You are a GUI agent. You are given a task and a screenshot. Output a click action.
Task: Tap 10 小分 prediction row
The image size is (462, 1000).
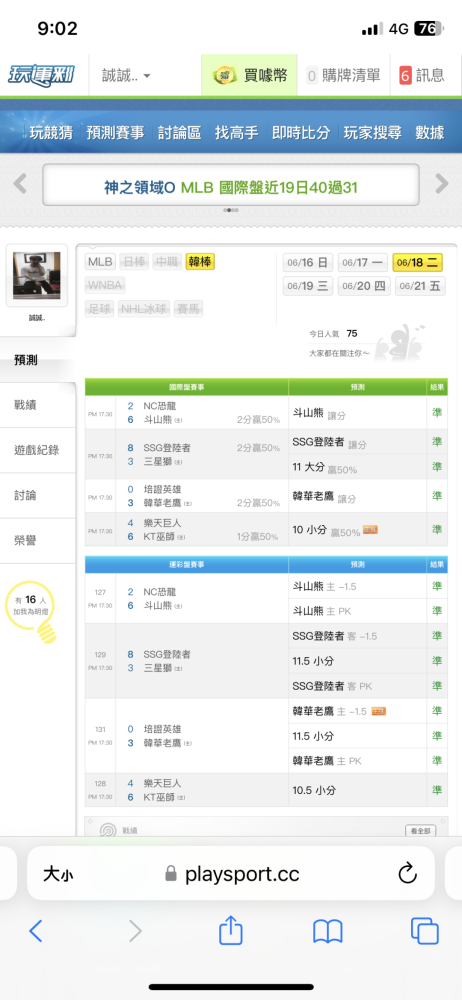click(357, 530)
